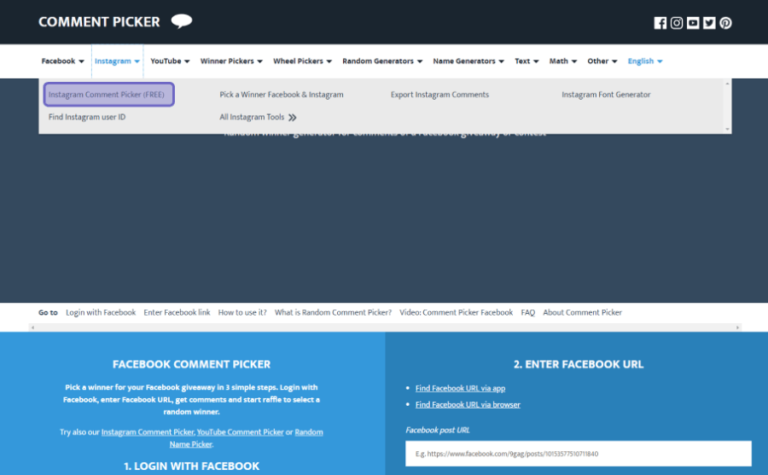The width and height of the screenshot is (768, 475).
Task: Click the 2. ENTER FACEBOOK URL heading
Action: 578,364
